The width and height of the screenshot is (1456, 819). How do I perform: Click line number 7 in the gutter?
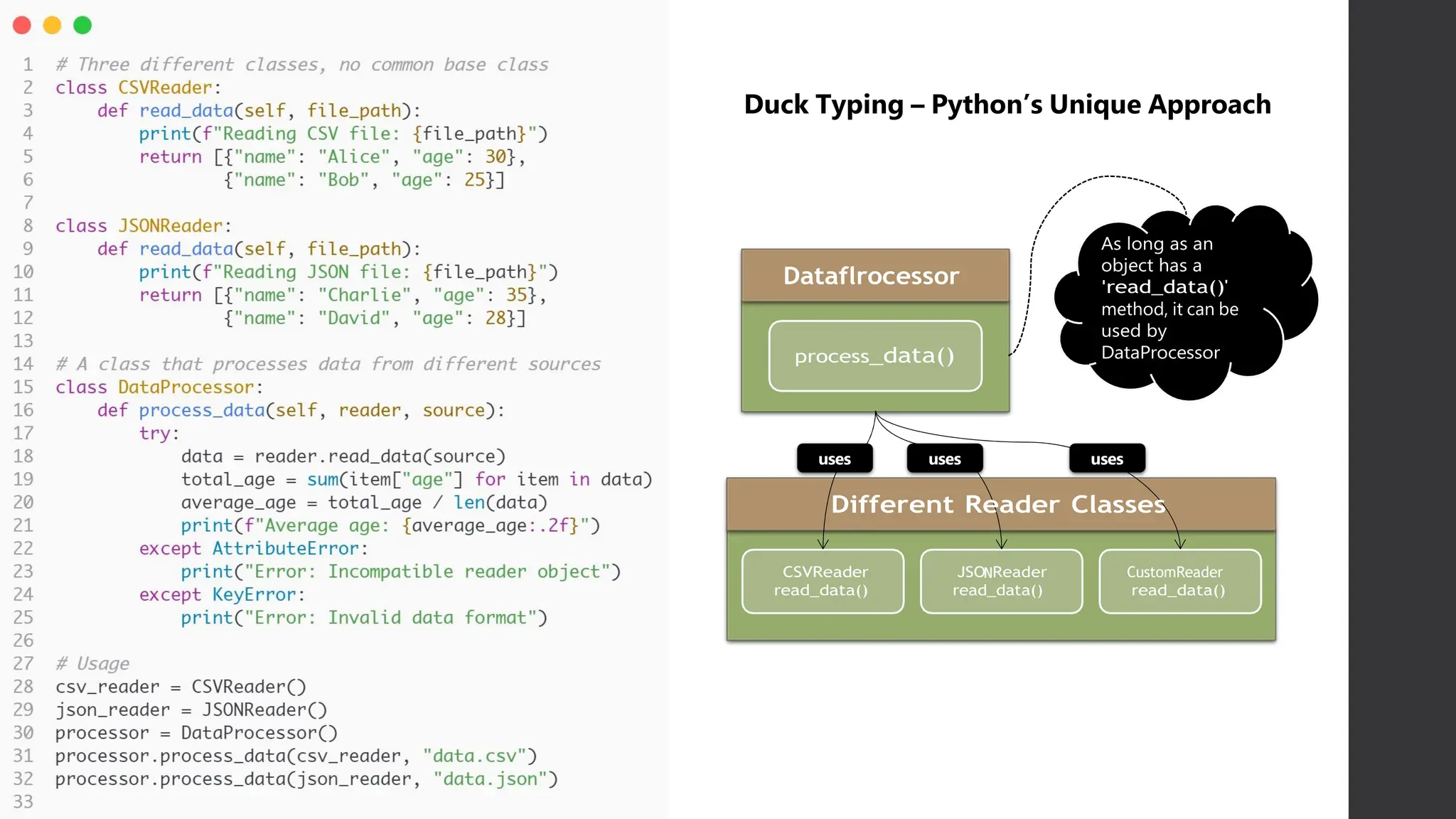[x=28, y=203]
